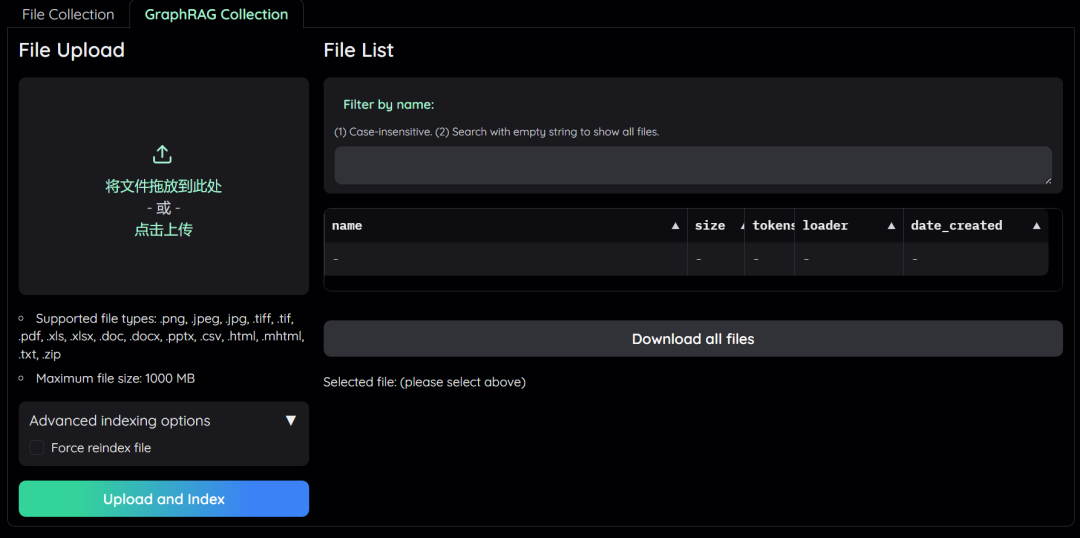Click the loader cell in the first row
The width and height of the screenshot is (1080, 538).
848,259
